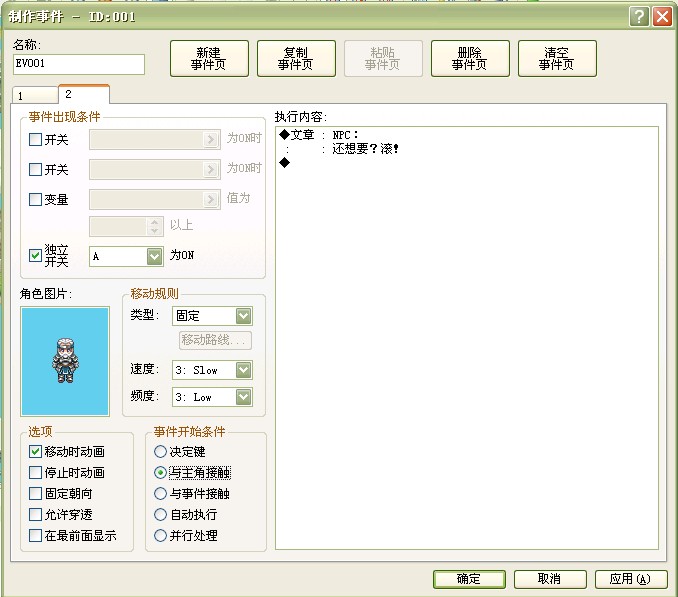Select the 并行处理 trigger radio button
The height and width of the screenshot is (597, 678).
160,536
